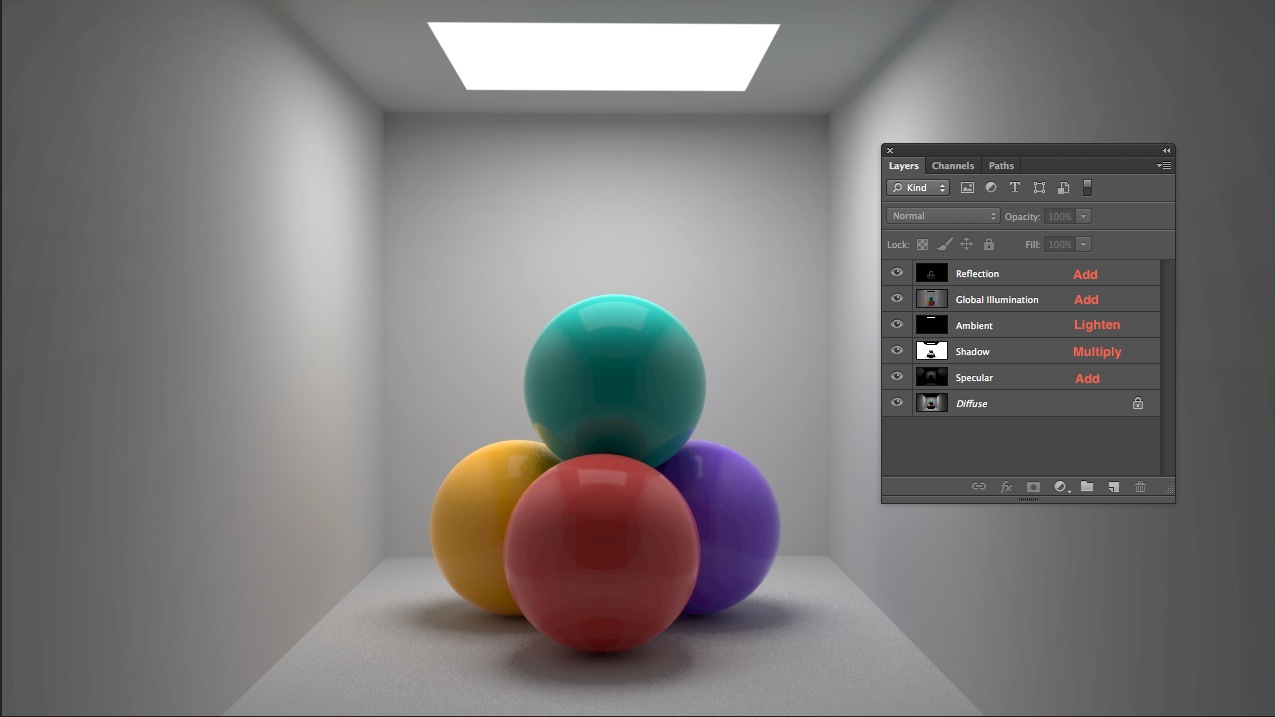
Task: Click the link layers icon
Action: [979, 487]
